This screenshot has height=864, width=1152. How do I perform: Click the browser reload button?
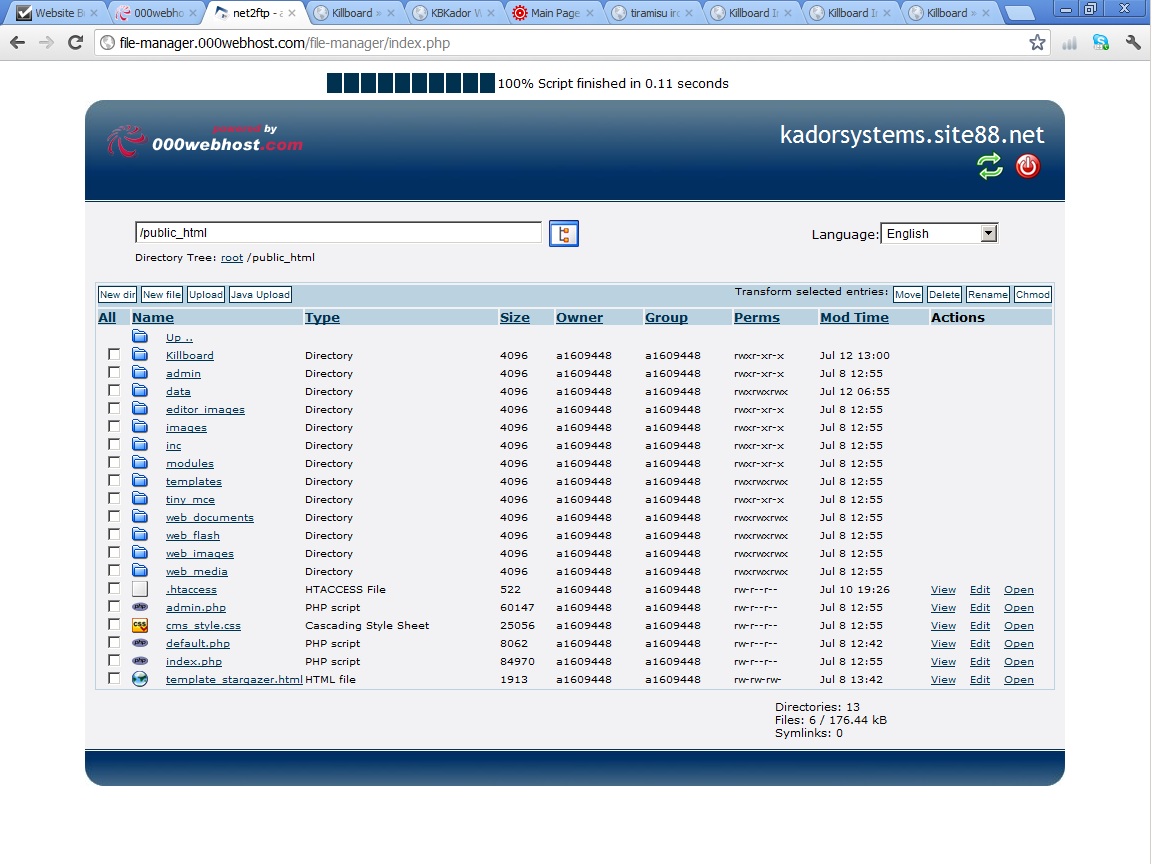75,43
